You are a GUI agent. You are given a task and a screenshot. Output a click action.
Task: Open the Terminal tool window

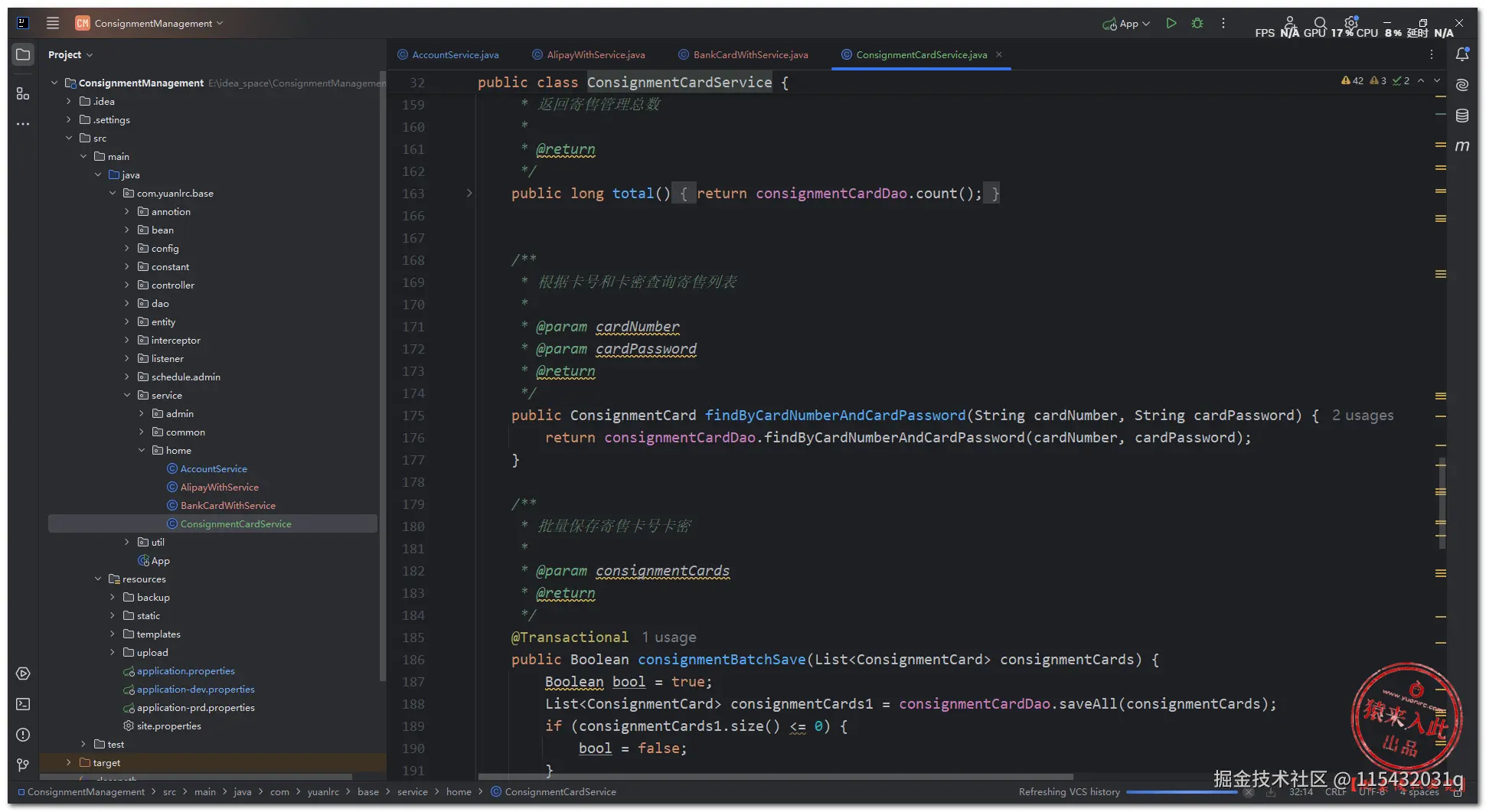point(23,704)
